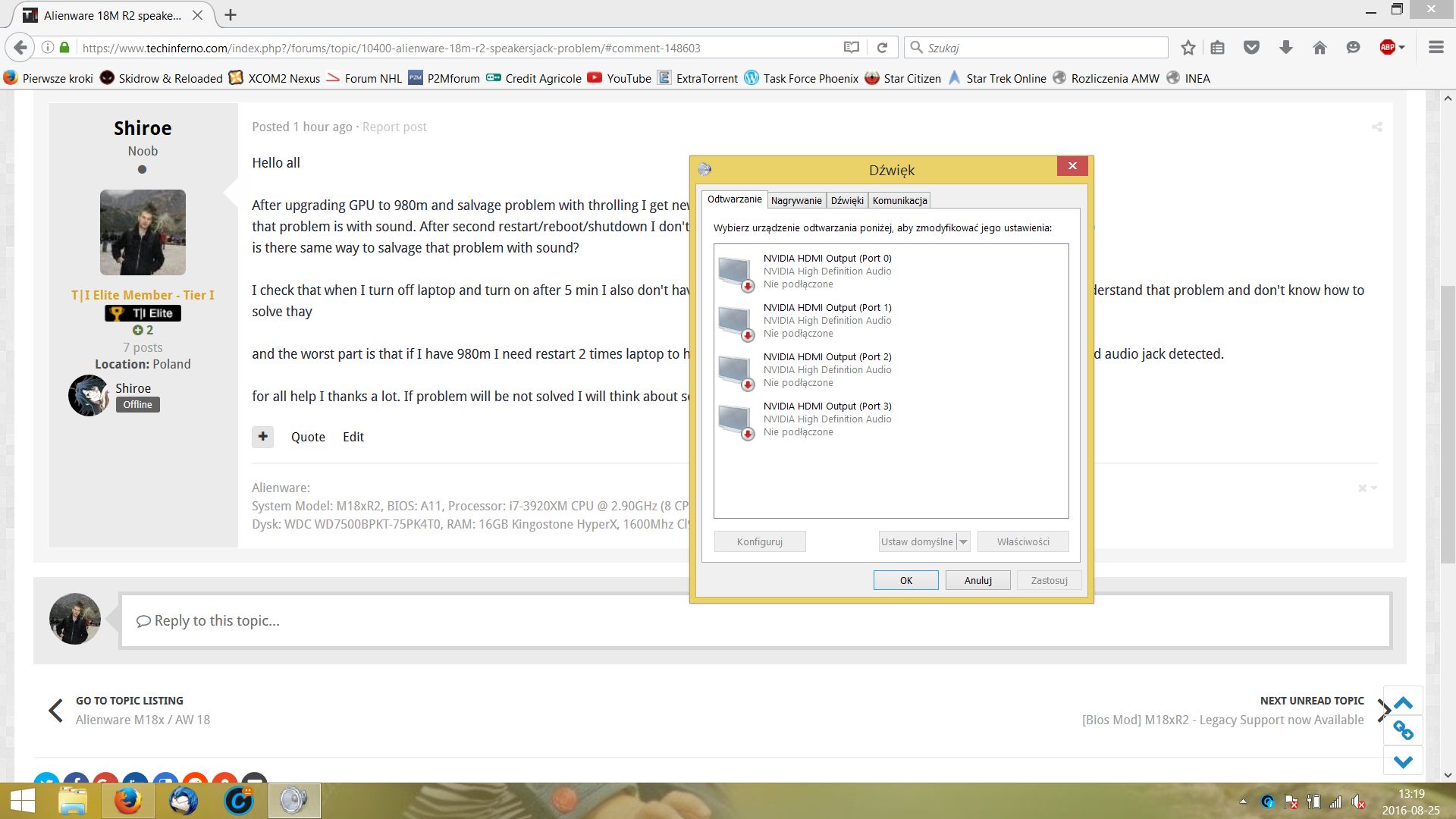Click the plus multiquote button on post

(262, 437)
